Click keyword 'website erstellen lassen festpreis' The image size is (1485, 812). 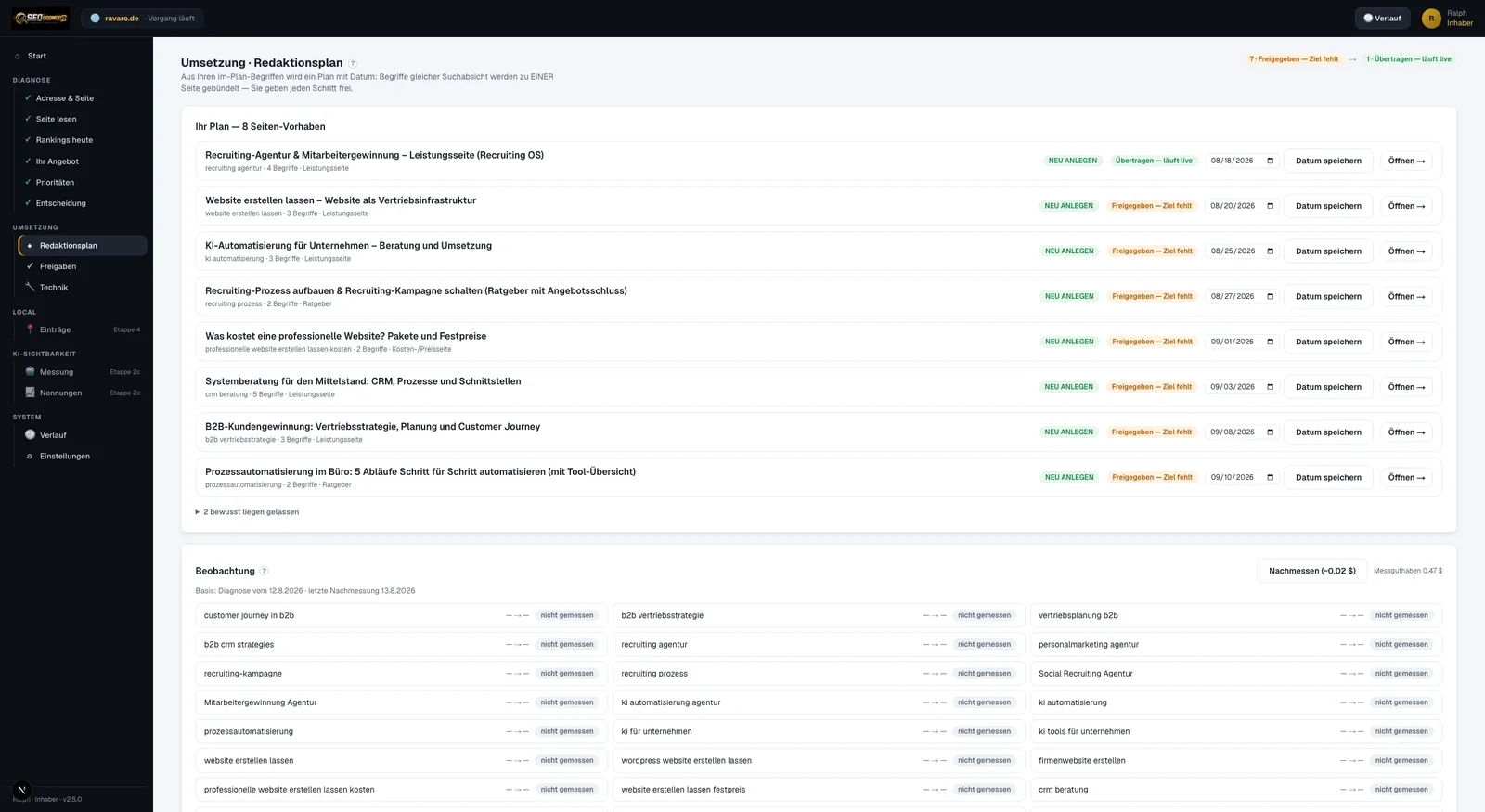[x=683, y=789]
